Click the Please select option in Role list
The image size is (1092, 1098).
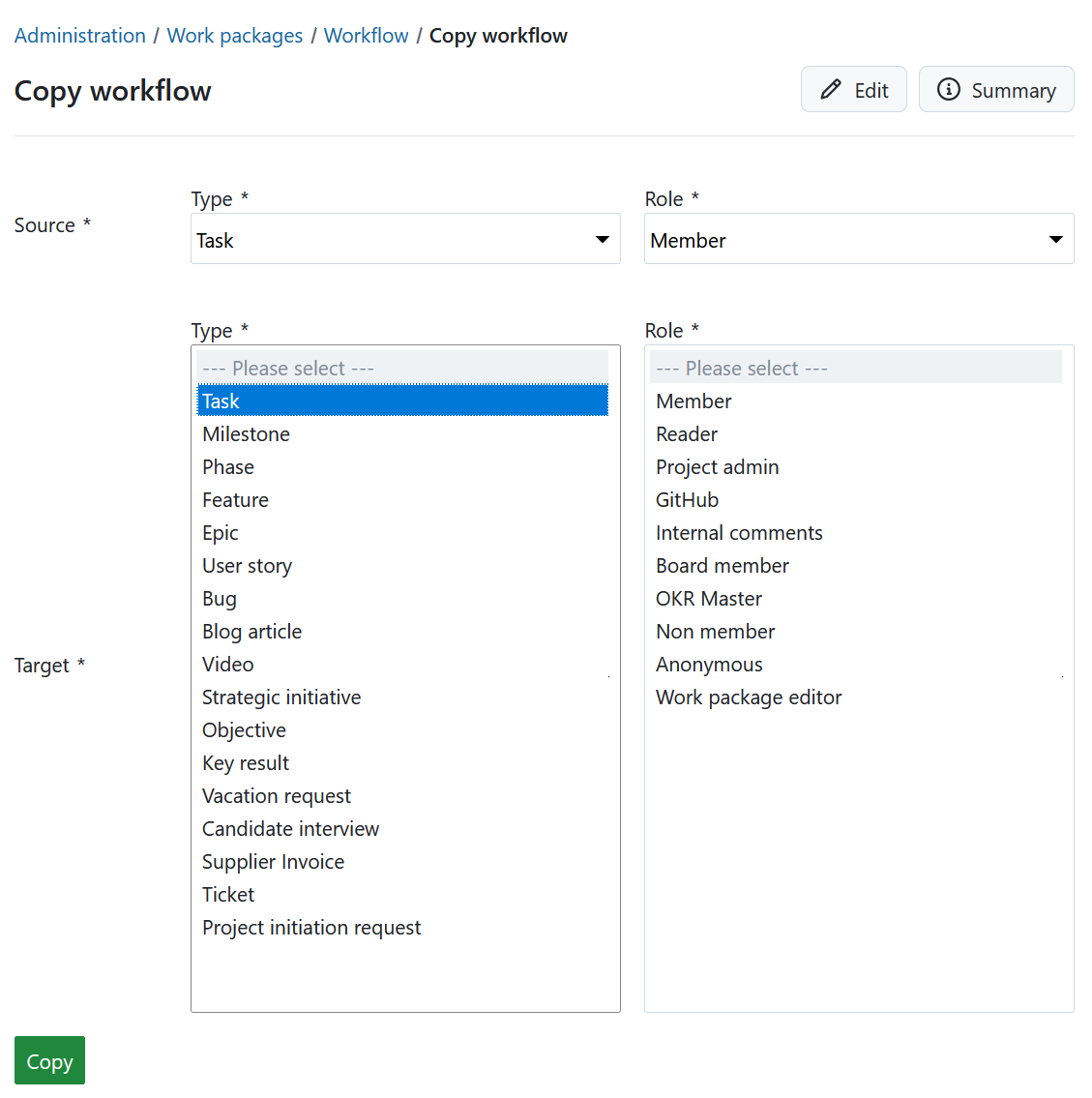click(x=742, y=368)
